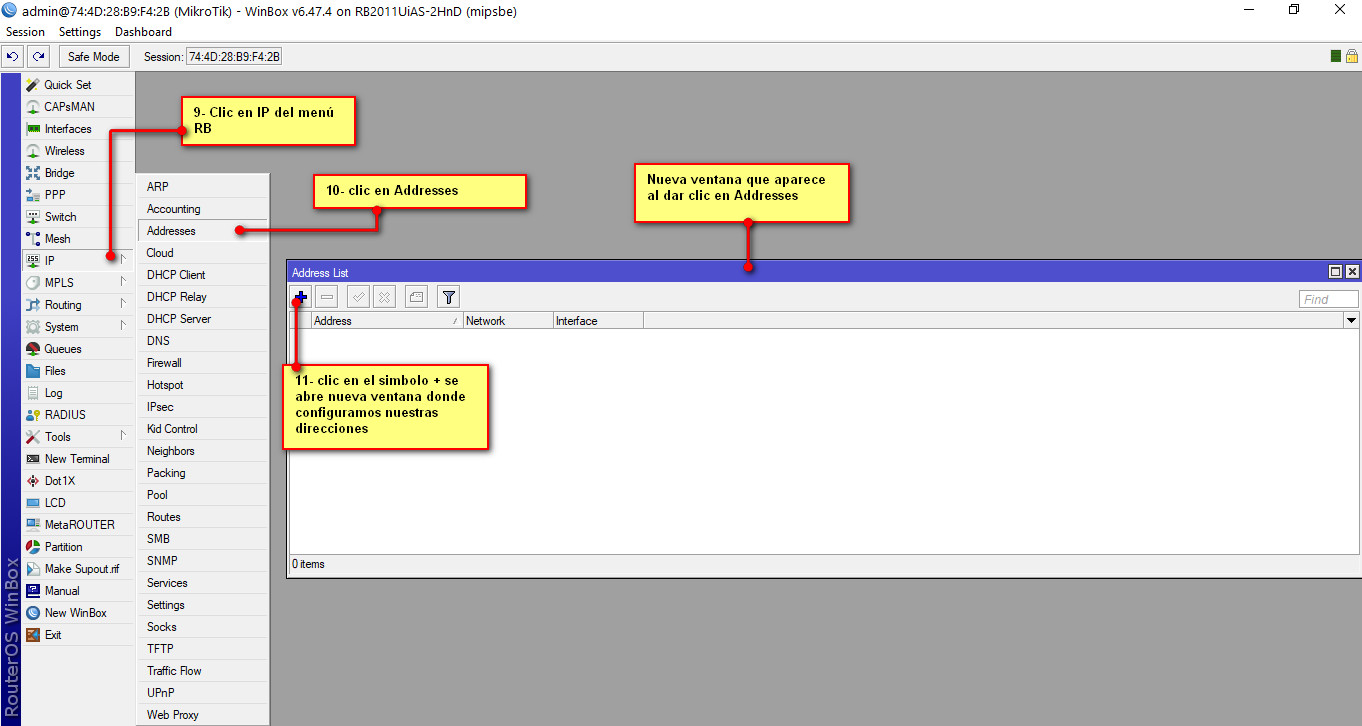Select Firewall from the IP submenu

click(164, 363)
